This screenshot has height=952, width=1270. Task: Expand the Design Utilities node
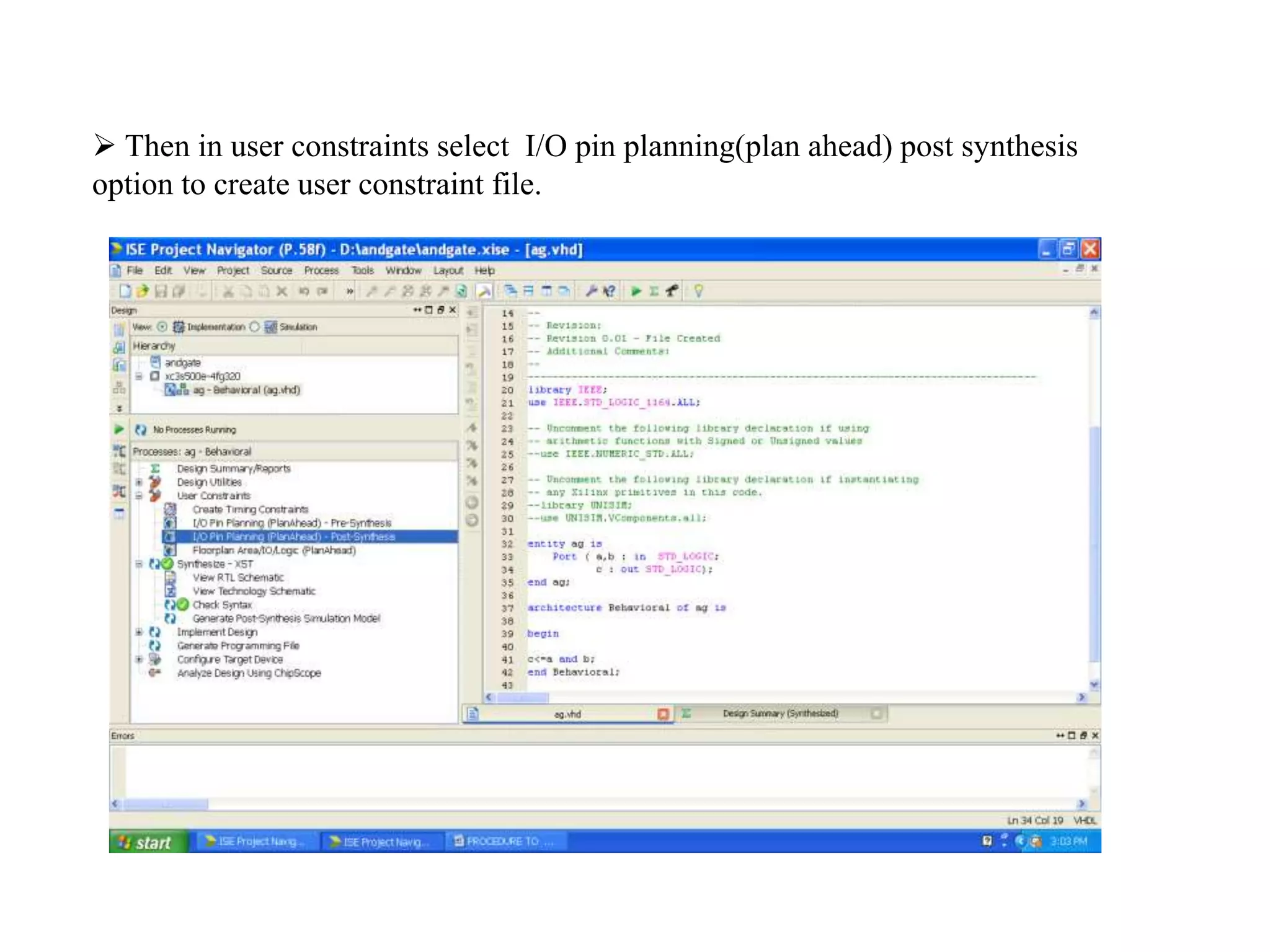[x=139, y=482]
